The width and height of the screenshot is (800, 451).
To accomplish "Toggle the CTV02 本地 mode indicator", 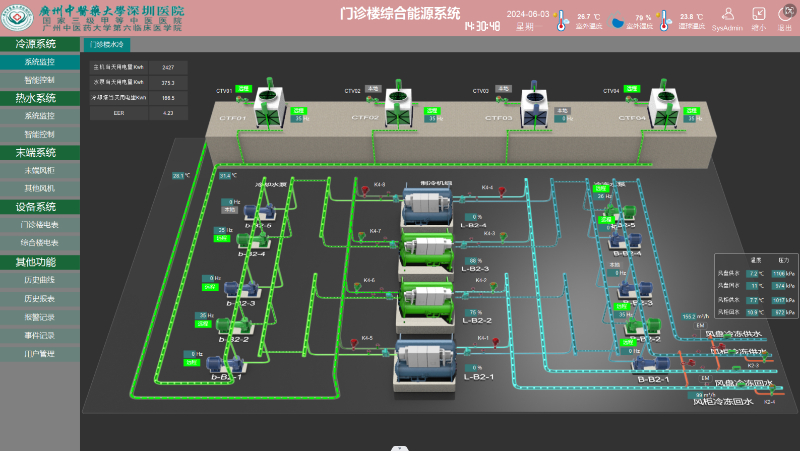I will (372, 88).
